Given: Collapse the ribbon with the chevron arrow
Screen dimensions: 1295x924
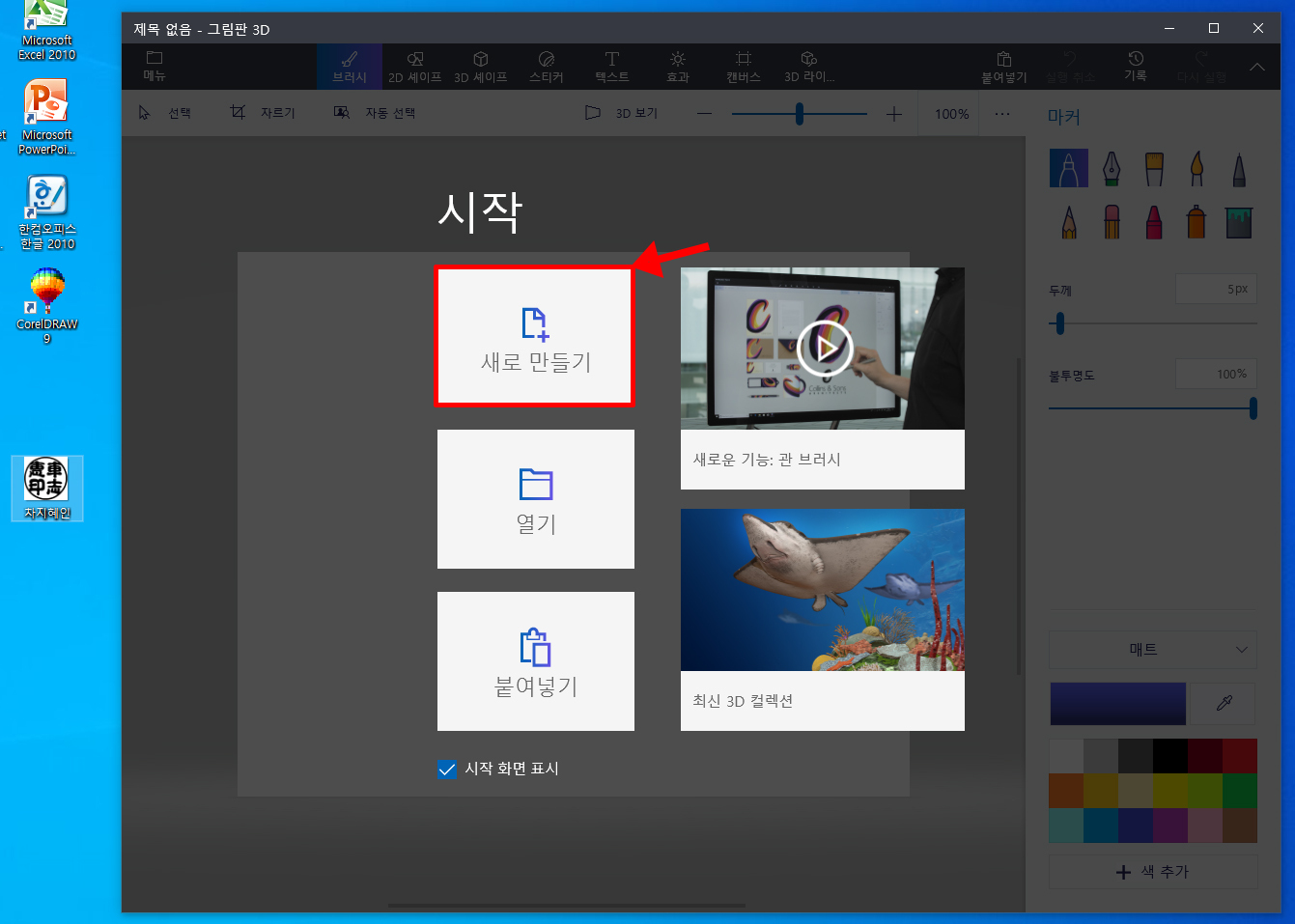Looking at the screenshot, I should [1256, 67].
